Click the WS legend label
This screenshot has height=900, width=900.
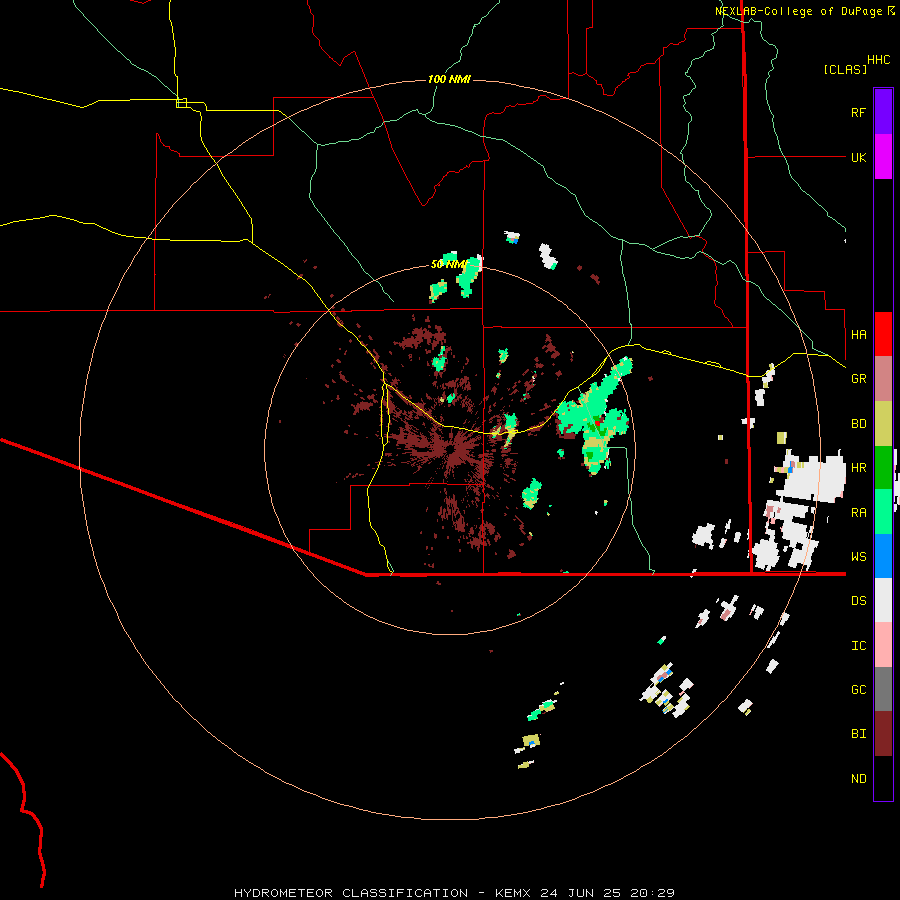[858, 556]
